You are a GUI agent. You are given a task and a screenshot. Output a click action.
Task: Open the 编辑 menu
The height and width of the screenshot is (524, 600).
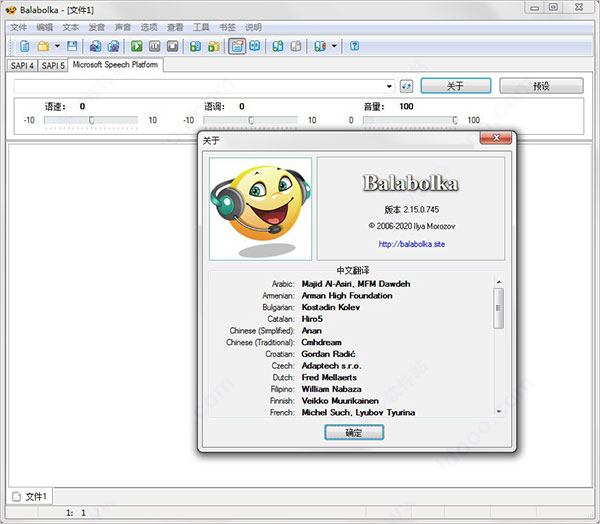[x=44, y=27]
